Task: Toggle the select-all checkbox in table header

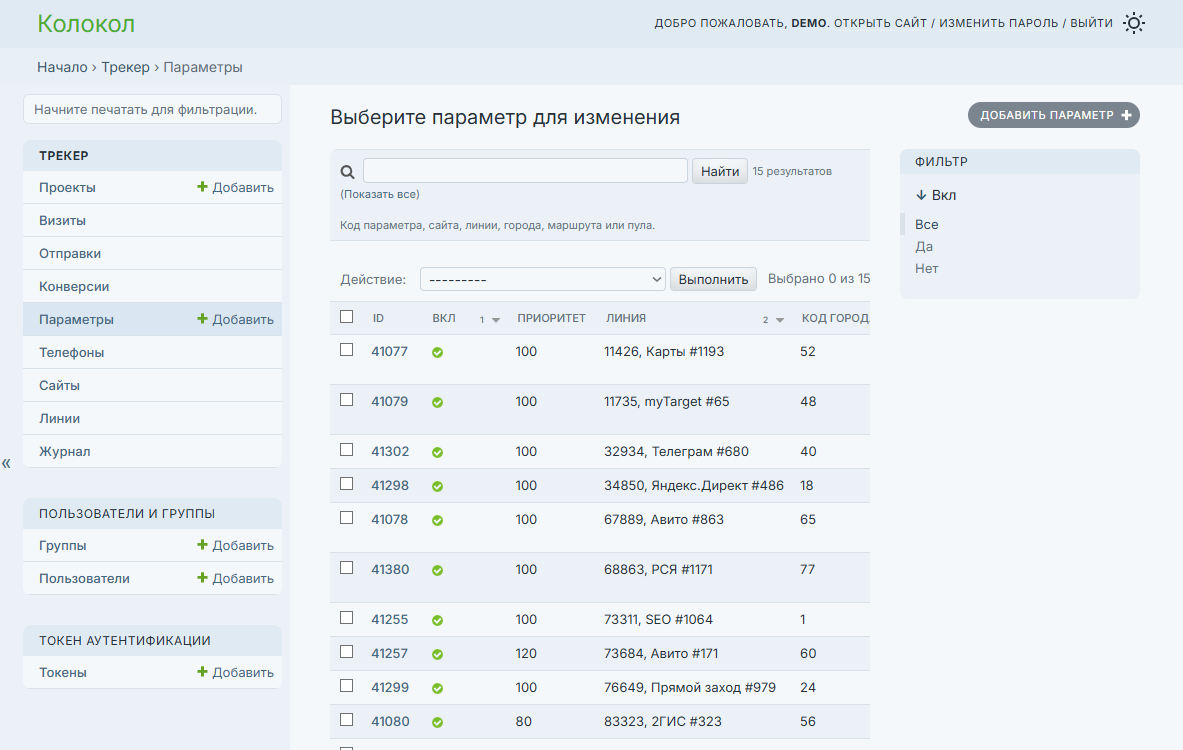Action: pos(346,317)
